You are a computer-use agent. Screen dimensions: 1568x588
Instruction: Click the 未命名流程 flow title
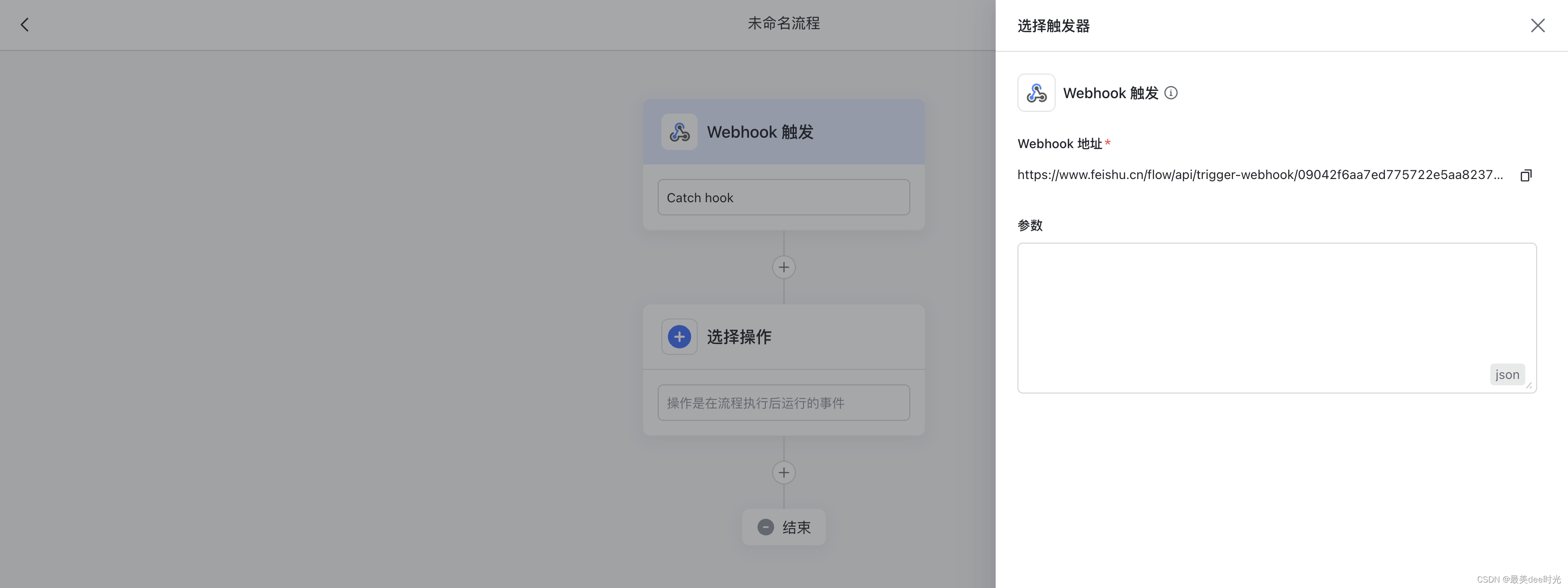pos(784,24)
